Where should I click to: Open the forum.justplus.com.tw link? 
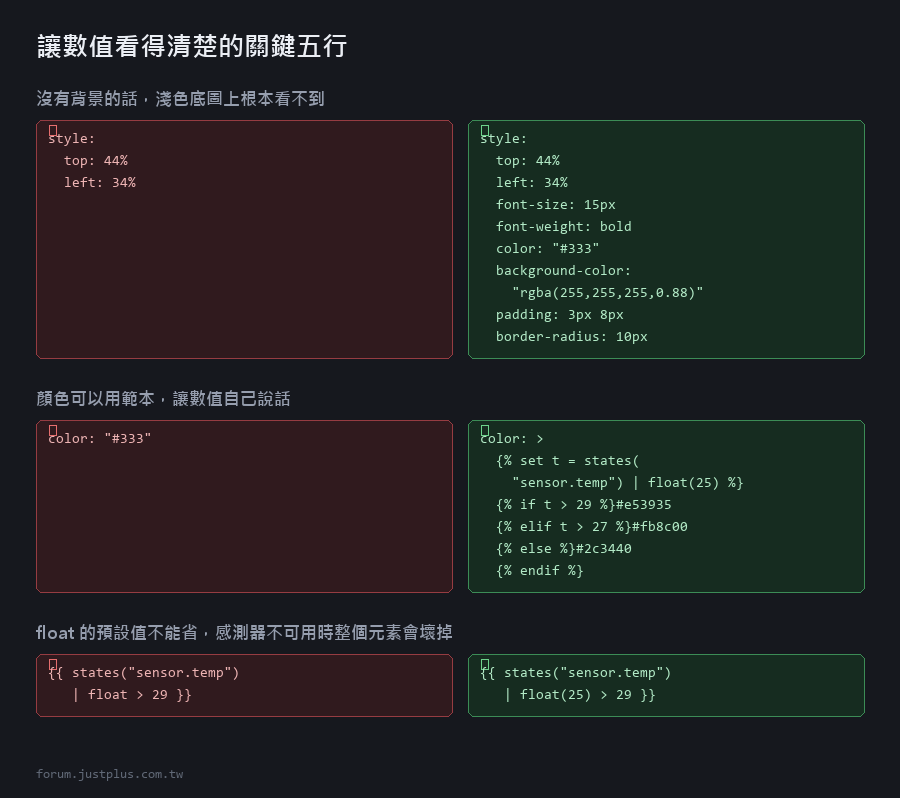click(110, 774)
